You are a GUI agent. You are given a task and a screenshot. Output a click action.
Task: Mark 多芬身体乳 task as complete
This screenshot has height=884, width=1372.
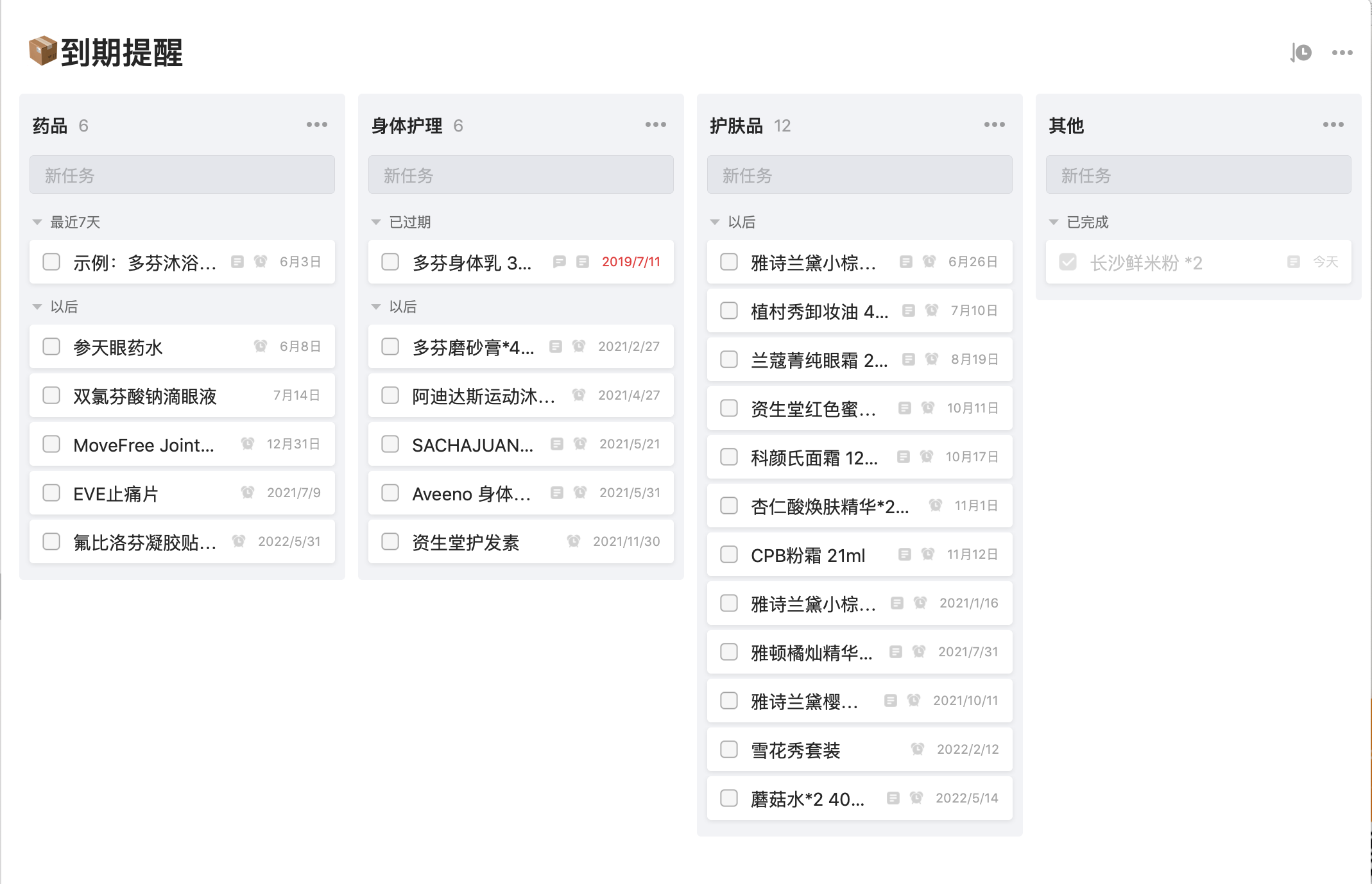tap(390, 262)
